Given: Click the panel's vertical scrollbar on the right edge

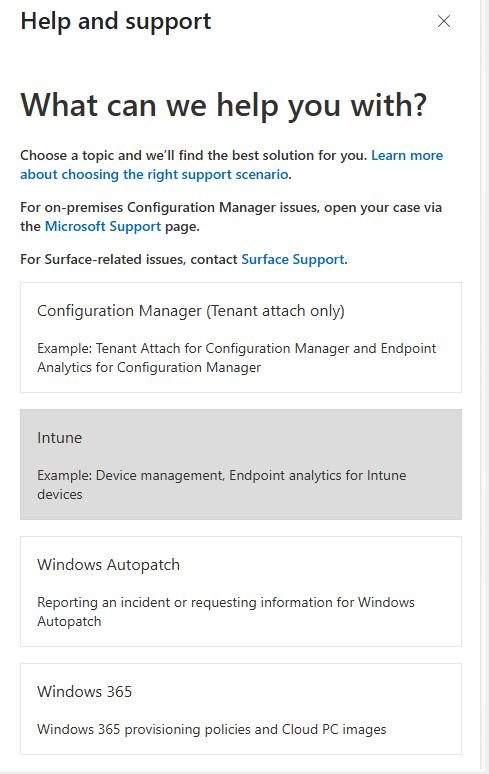Looking at the screenshot, I should point(484,387).
